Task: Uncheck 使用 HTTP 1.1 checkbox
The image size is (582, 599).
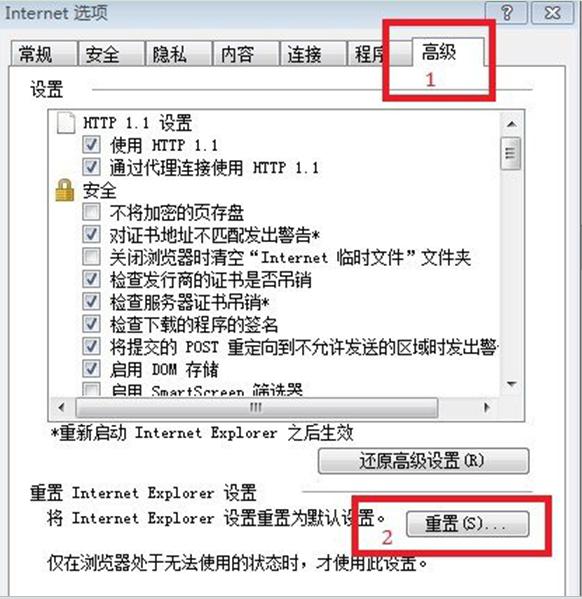Action: [91, 145]
